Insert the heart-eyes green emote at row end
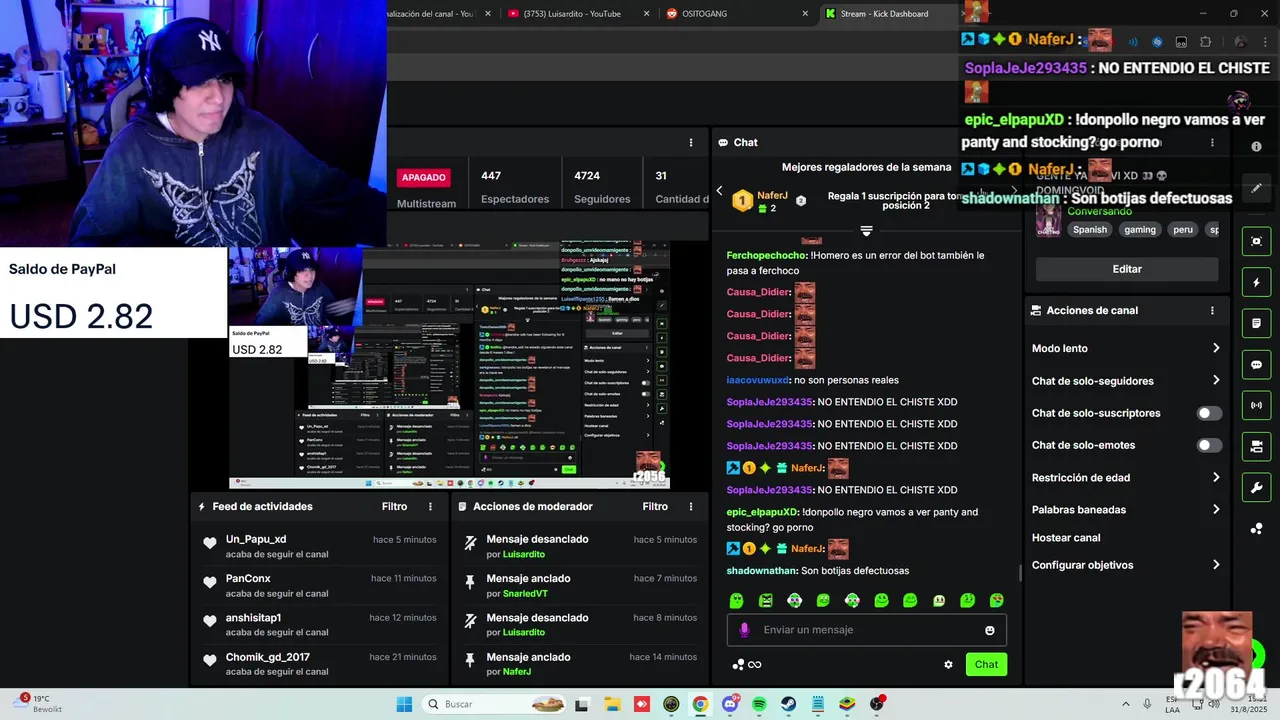 997,601
